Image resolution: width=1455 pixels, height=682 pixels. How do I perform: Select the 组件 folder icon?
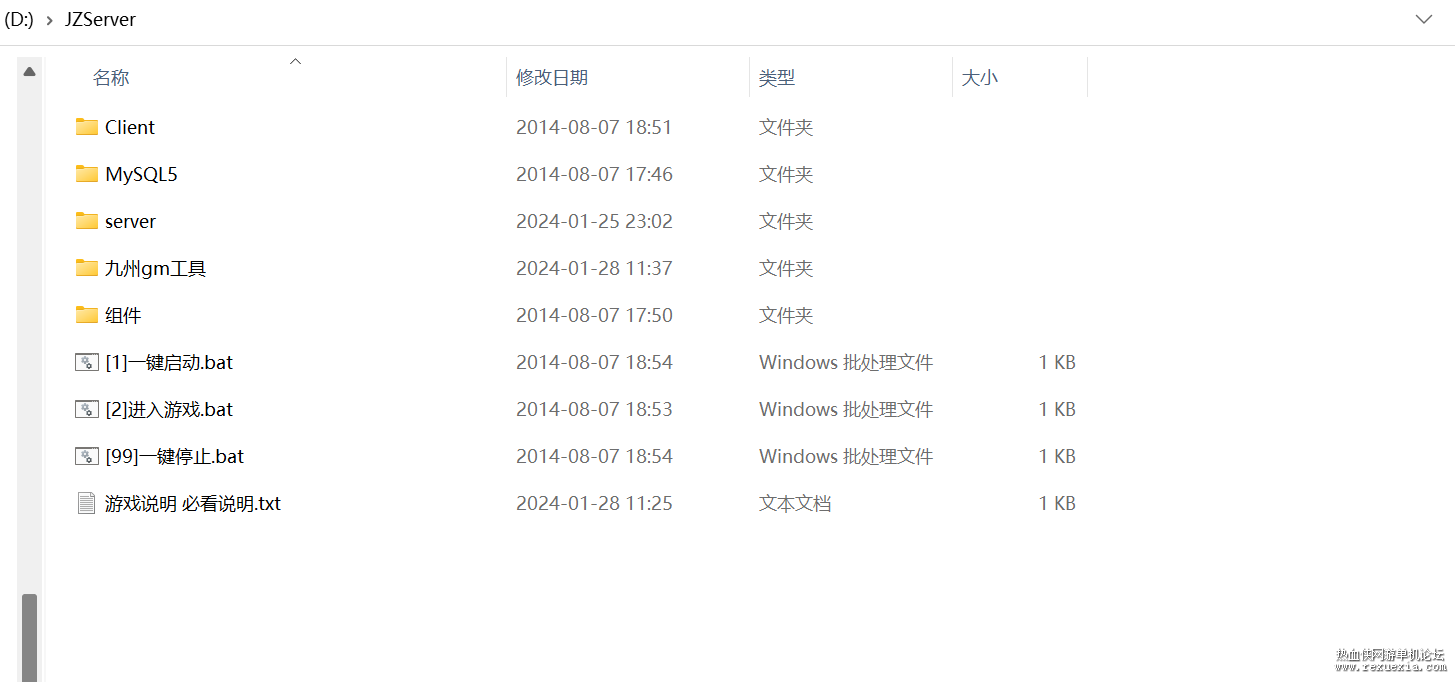pos(87,315)
